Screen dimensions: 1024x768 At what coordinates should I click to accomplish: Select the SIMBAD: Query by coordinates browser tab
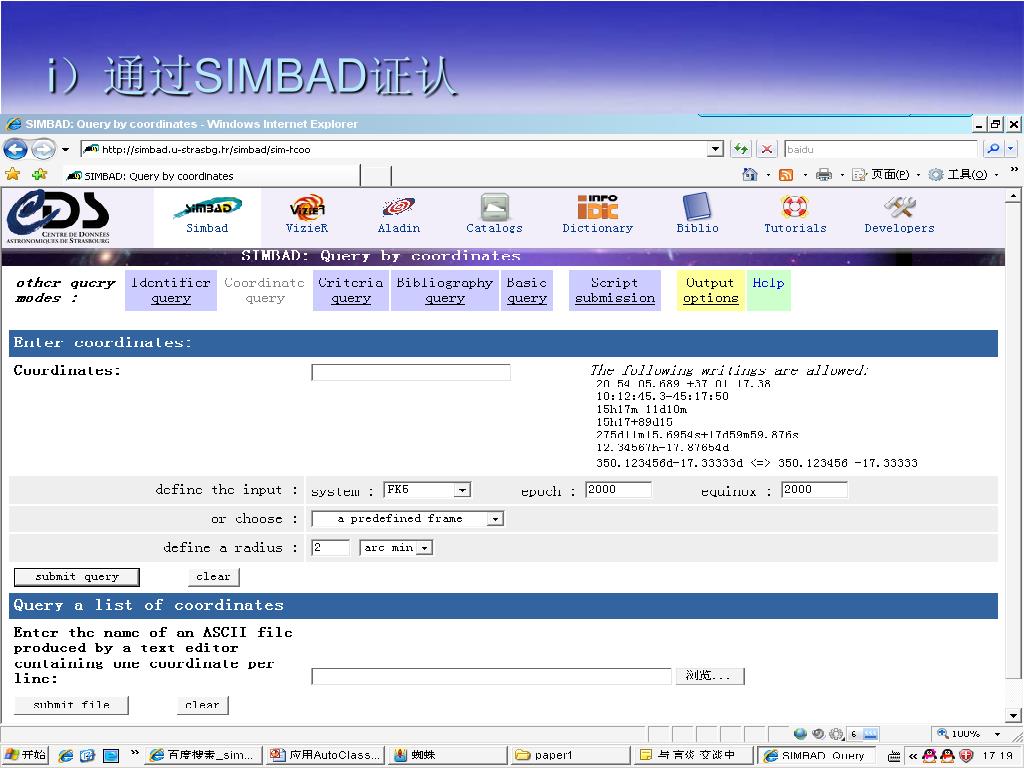[x=212, y=176]
